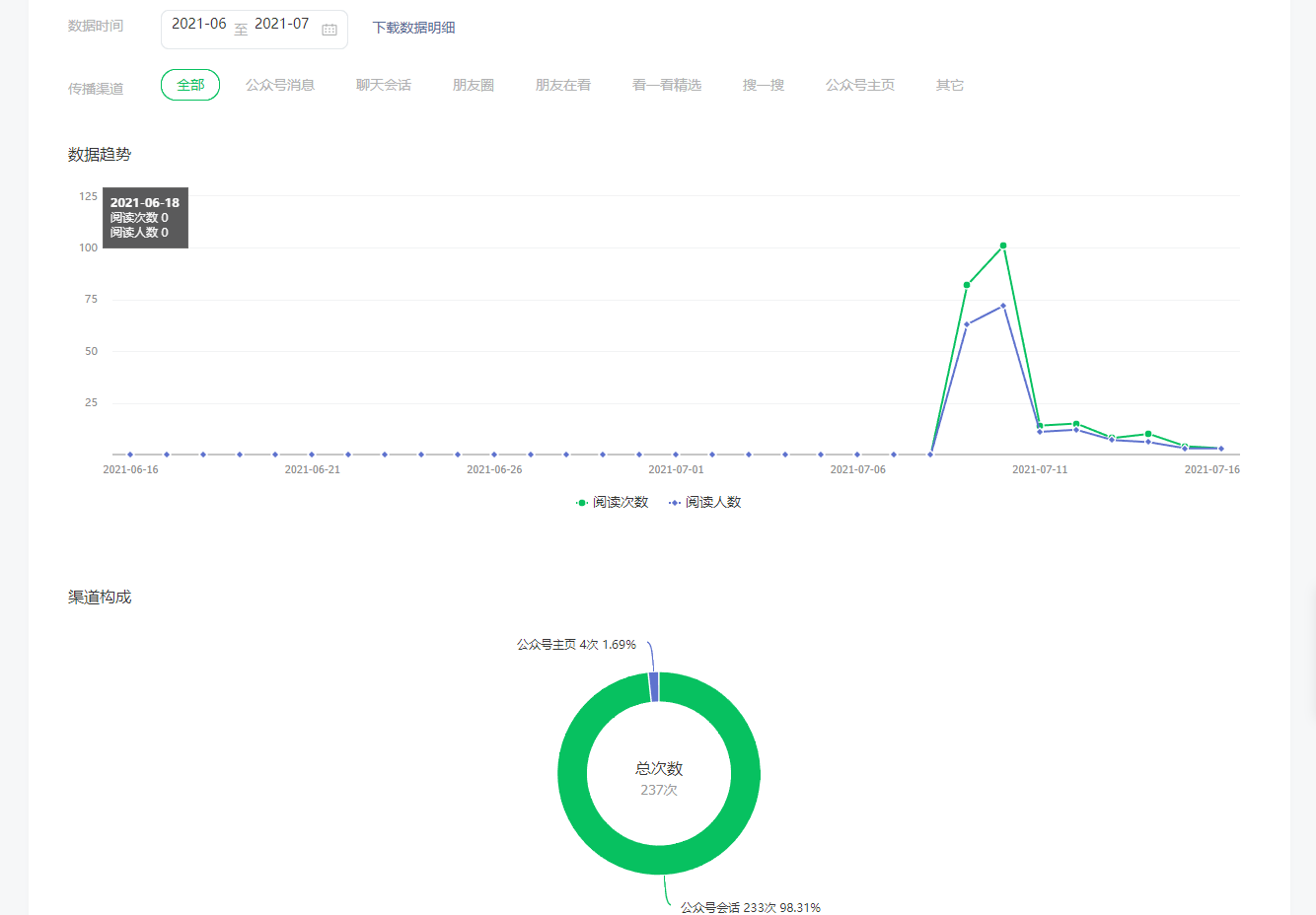Toggle 阅读次数 series in chart legend
This screenshot has height=915, width=1316.
click(x=613, y=503)
